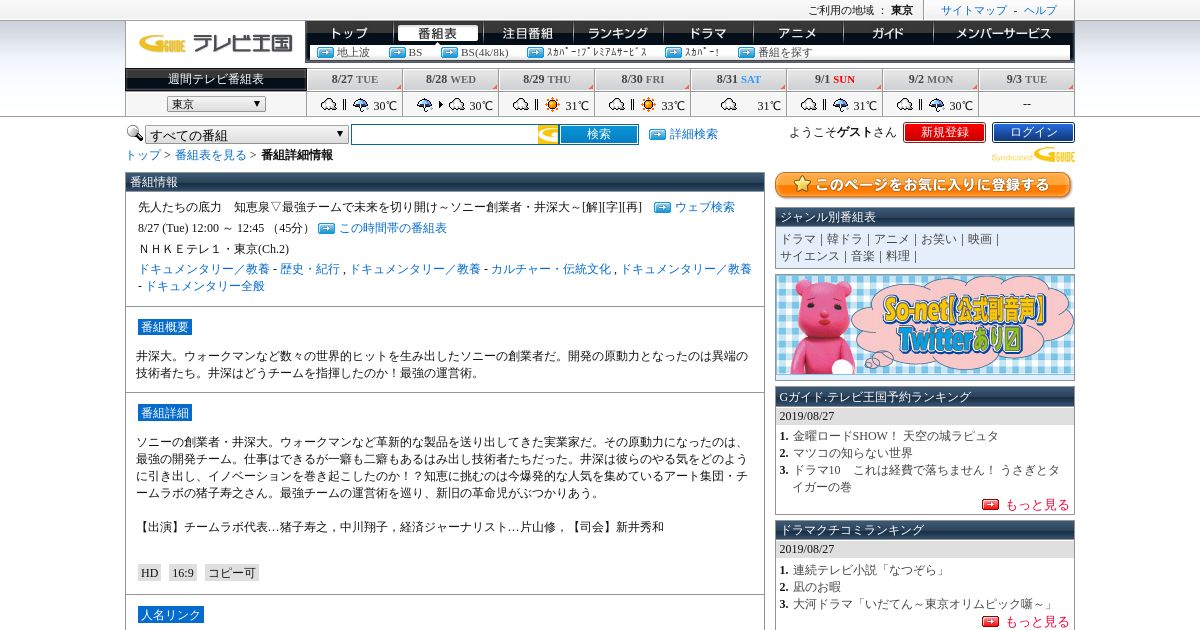Open 歴史・紀行 genre link
Viewport: 1200px width, 630px height.
[310, 269]
